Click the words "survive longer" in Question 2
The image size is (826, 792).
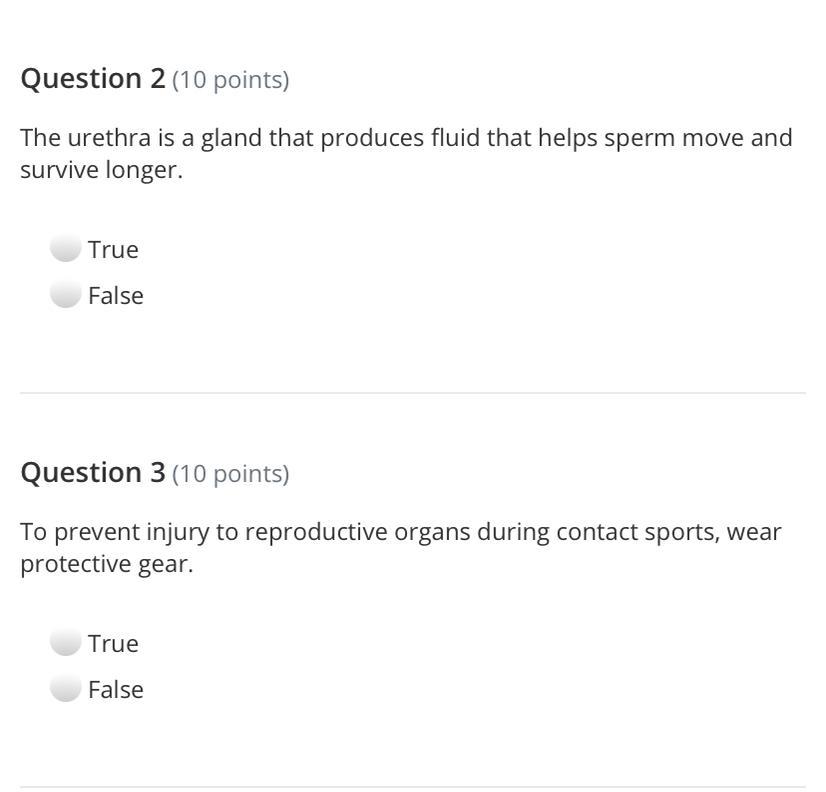(x=100, y=170)
